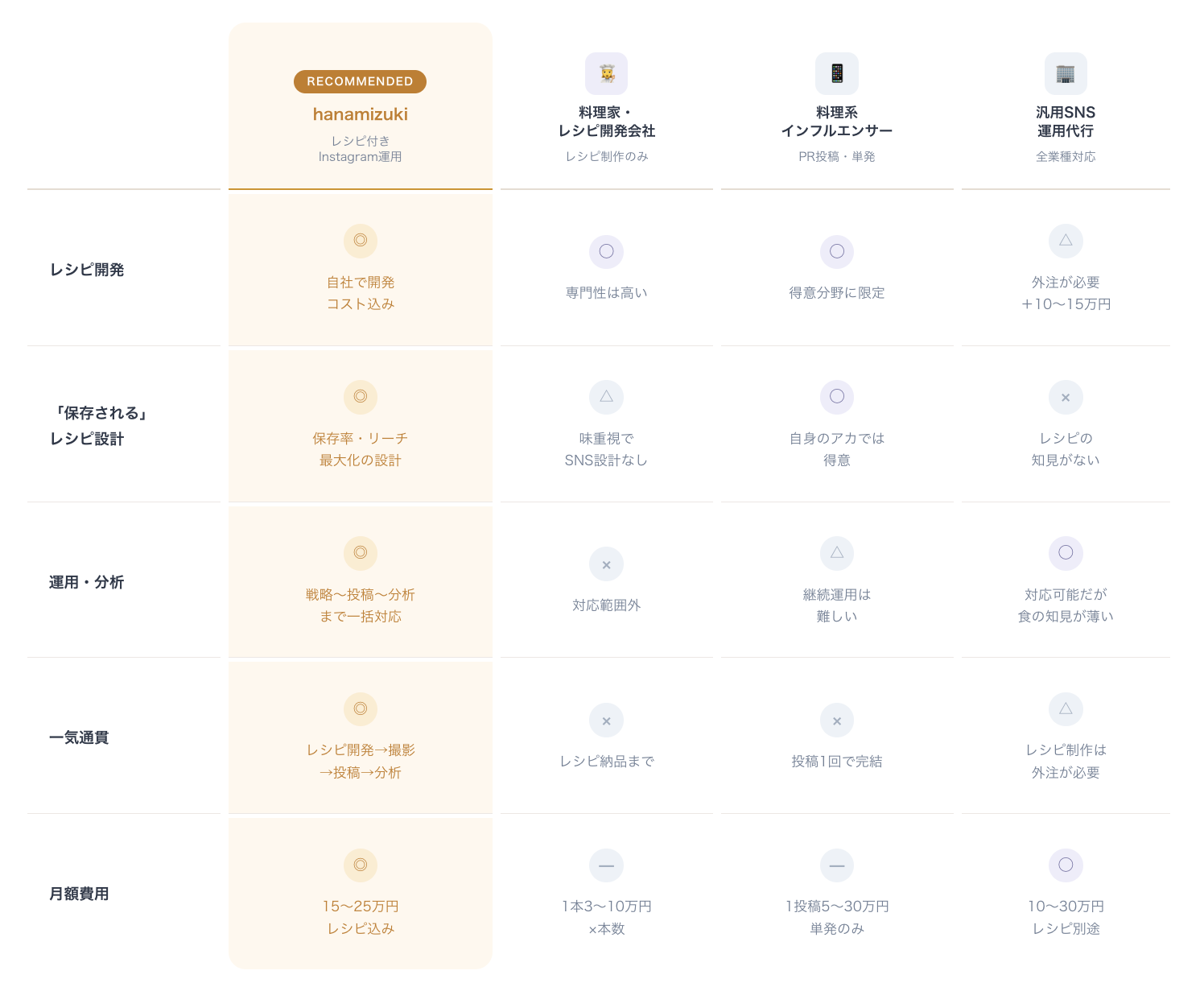Image resolution: width=1204 pixels, height=987 pixels.
Task: Click the cross icon above 対応範囲外
Action: (606, 564)
